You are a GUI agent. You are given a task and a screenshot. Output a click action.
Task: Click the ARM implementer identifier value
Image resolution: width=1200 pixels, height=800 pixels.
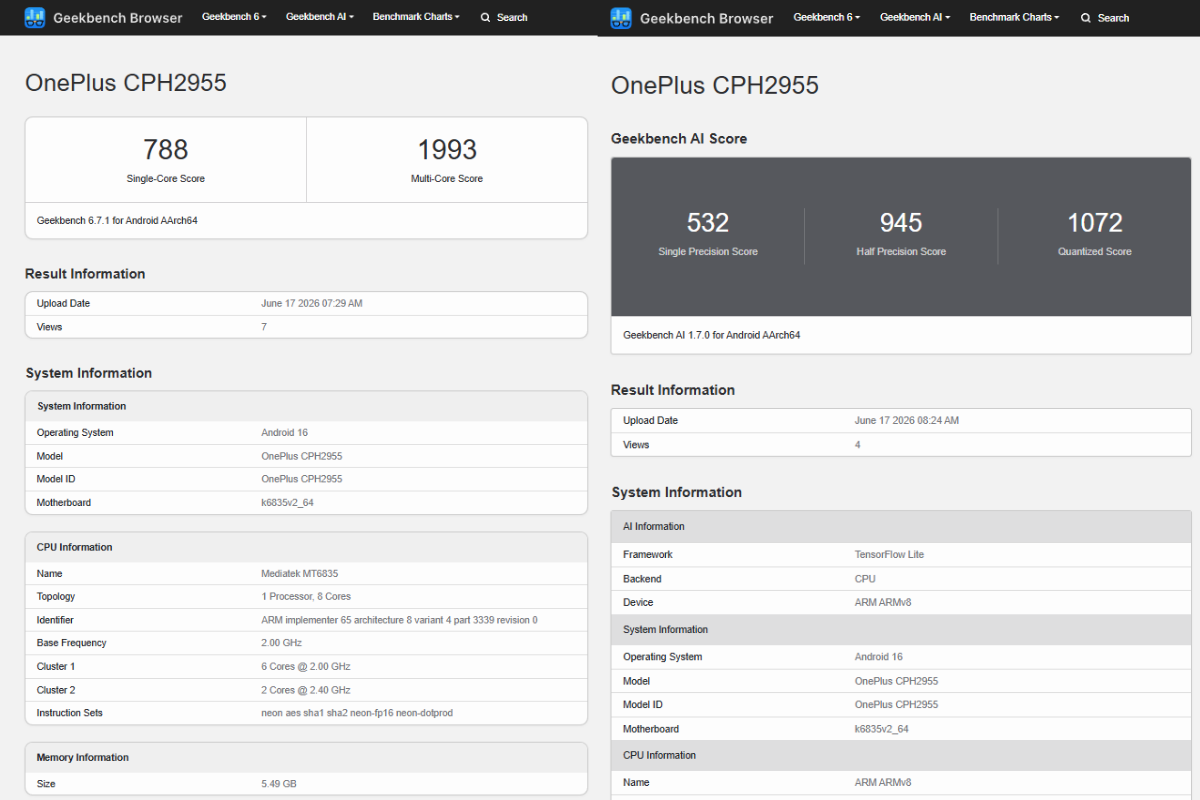pos(399,620)
